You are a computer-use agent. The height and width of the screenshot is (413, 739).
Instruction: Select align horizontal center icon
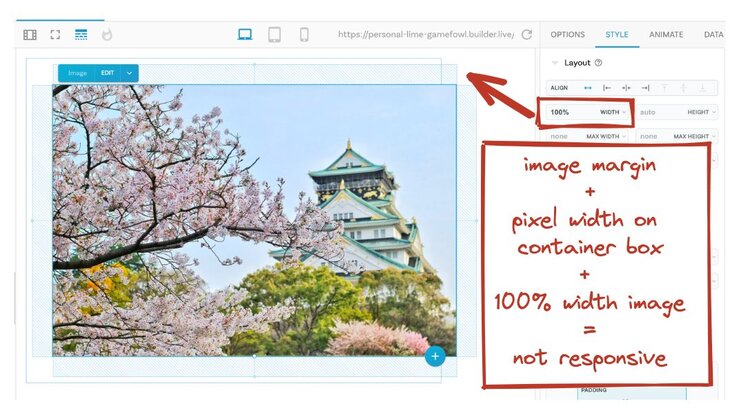pos(626,88)
